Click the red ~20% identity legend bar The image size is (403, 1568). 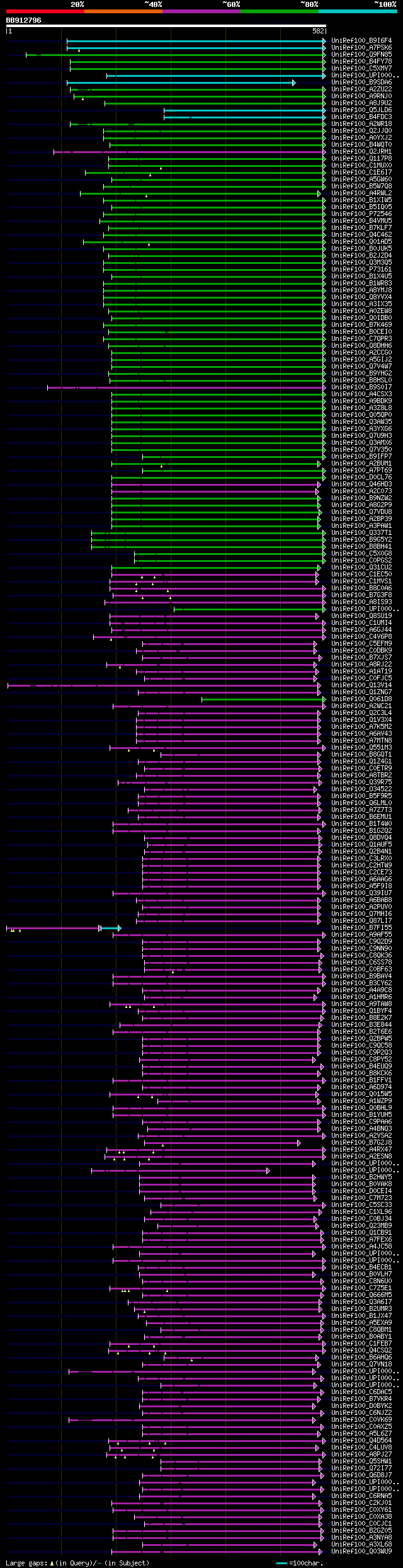pyautogui.click(x=45, y=11)
